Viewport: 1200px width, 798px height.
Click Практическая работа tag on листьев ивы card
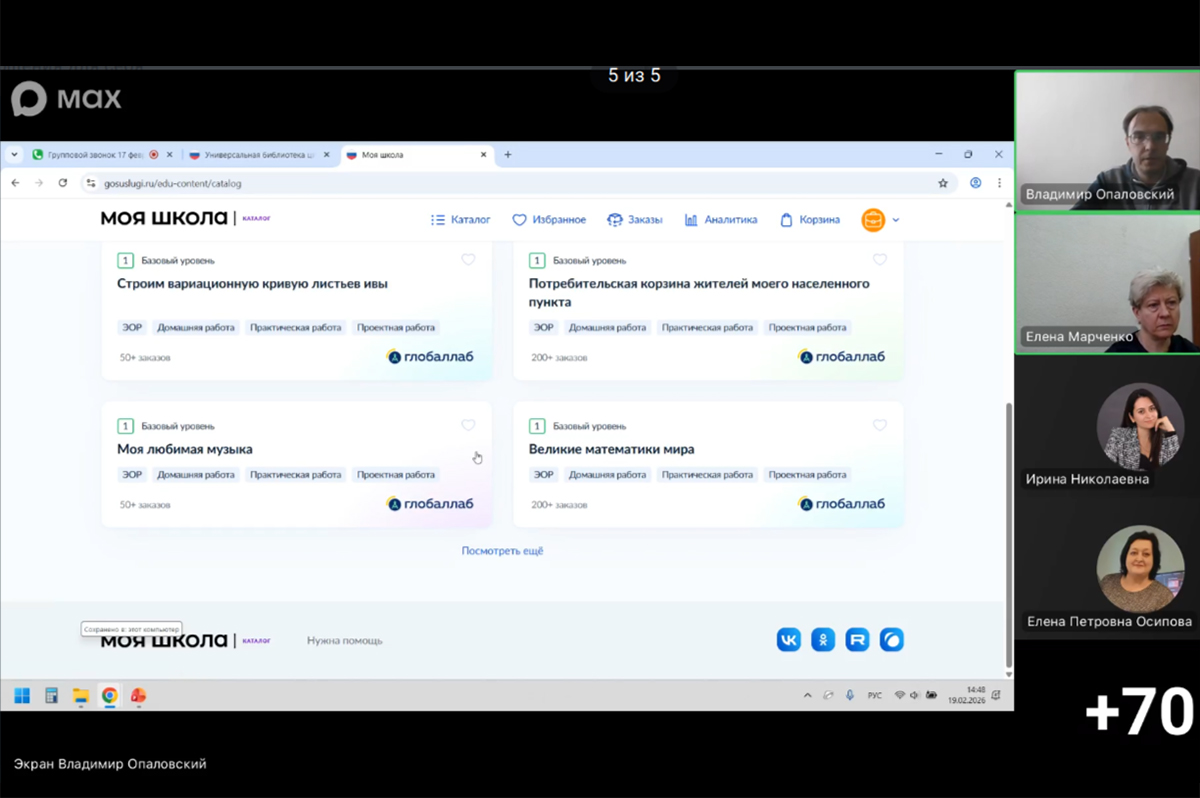pos(295,327)
